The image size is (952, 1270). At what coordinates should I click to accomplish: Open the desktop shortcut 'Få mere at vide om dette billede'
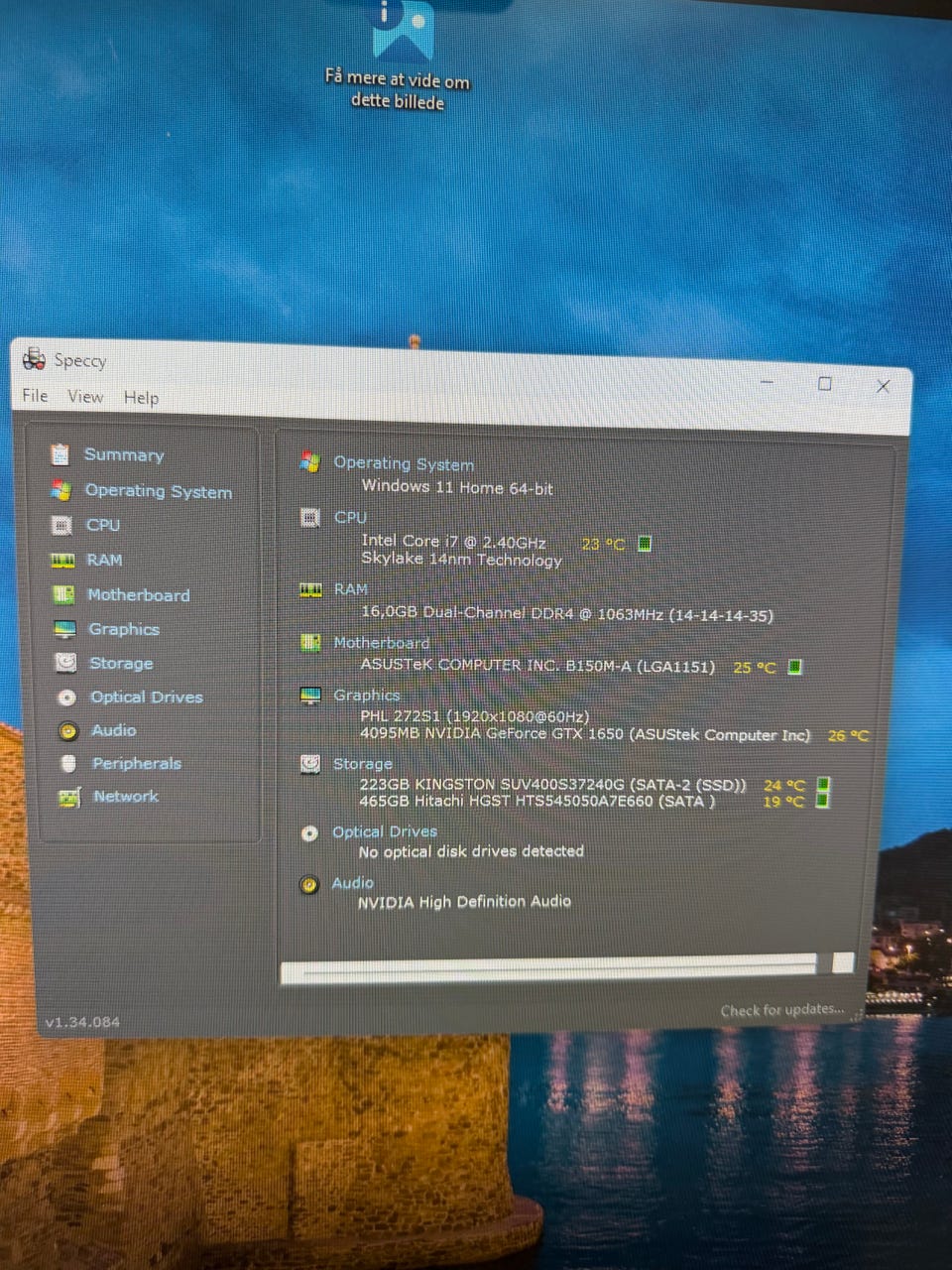click(398, 56)
